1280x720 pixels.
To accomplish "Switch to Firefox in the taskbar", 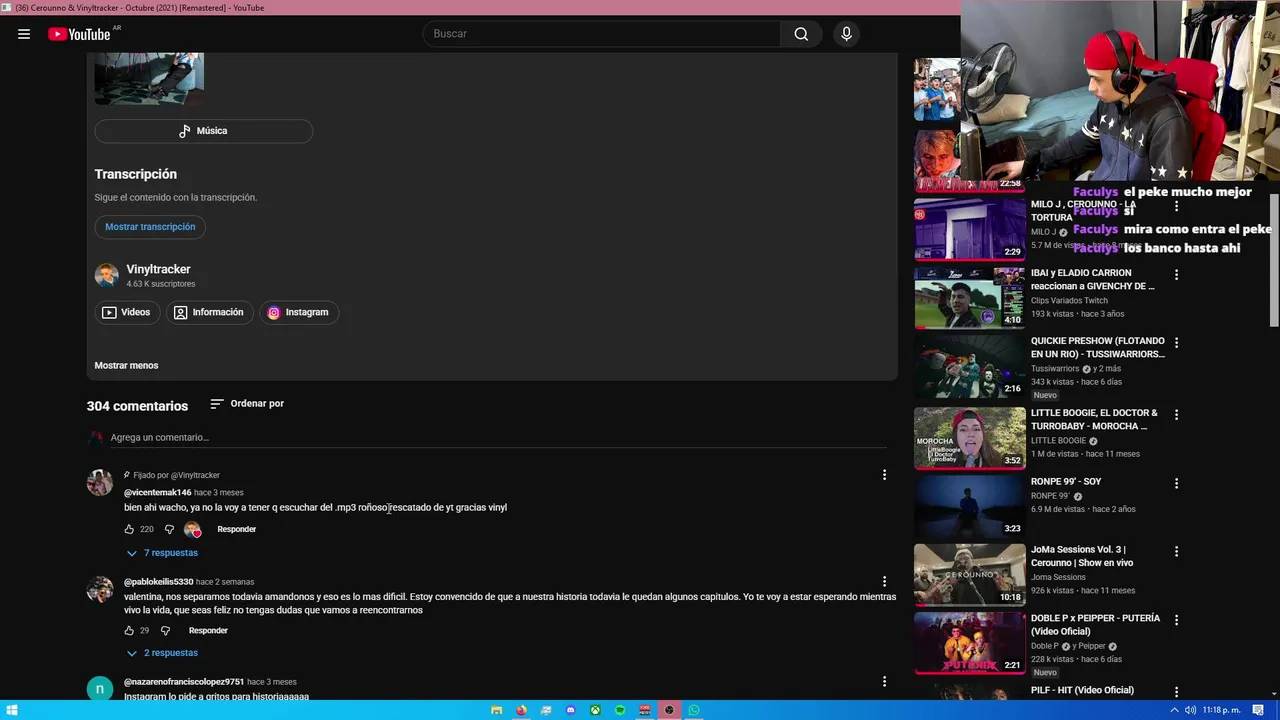I will click(x=521, y=710).
